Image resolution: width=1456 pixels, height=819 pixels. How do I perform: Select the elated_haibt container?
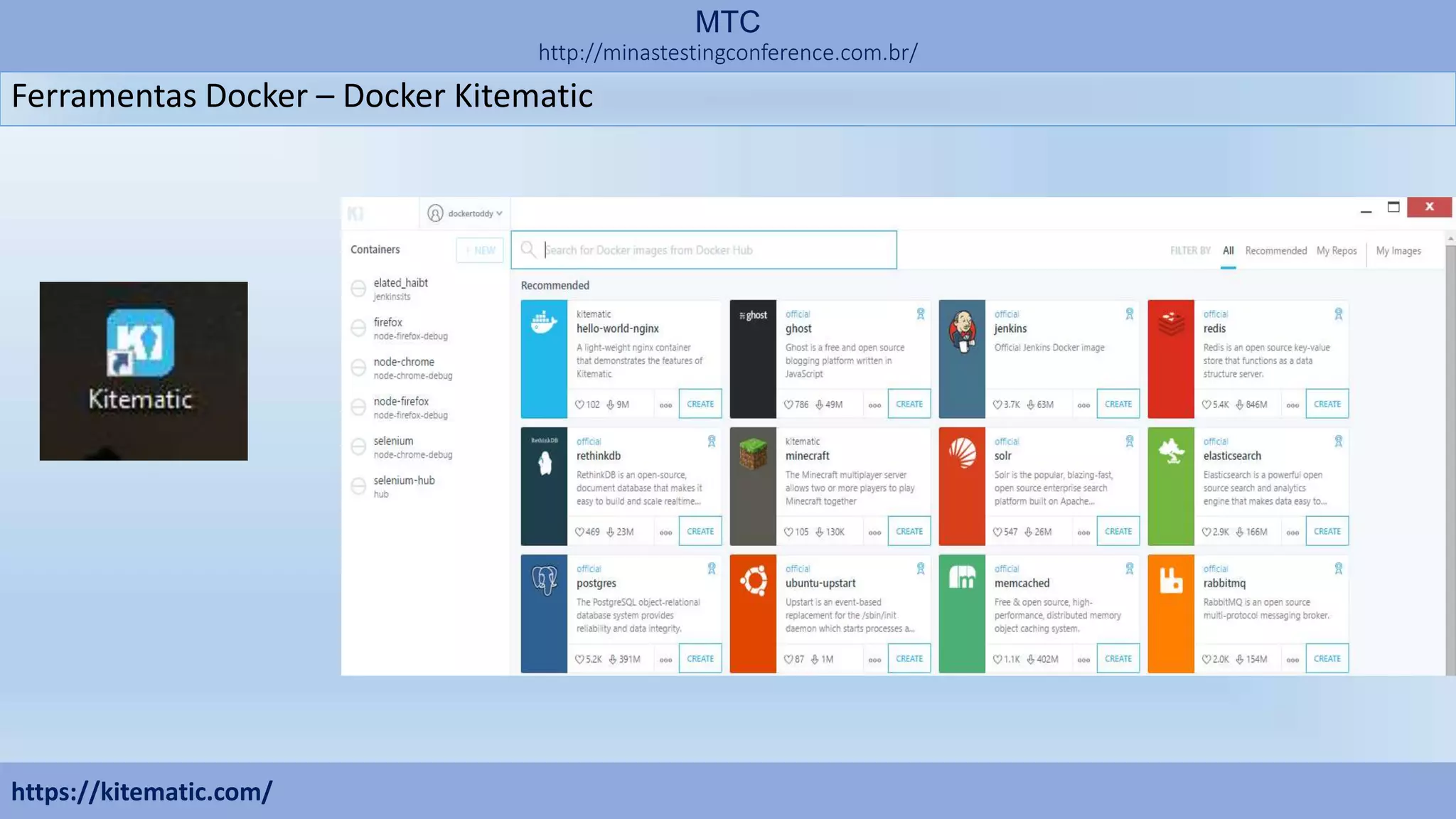pos(426,289)
